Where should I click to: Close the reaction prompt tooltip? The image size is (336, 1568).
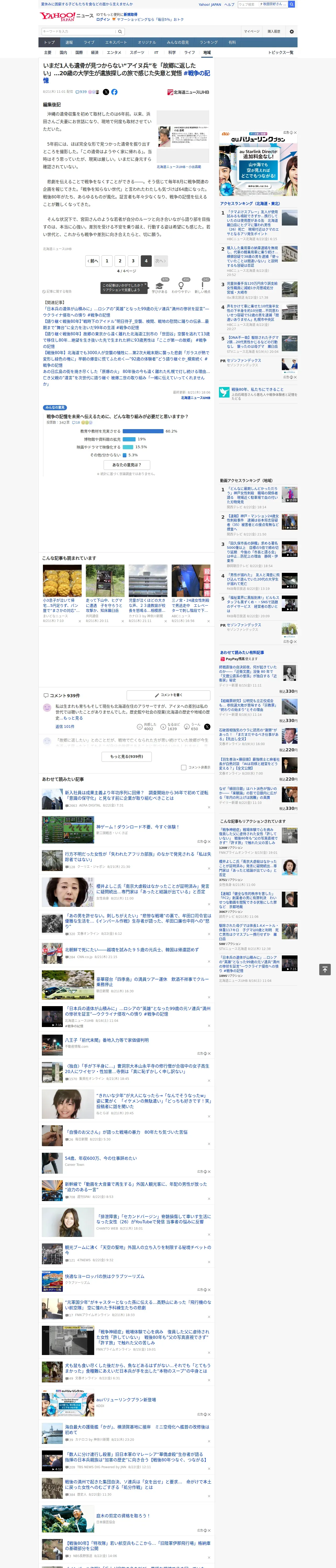click(145, 285)
